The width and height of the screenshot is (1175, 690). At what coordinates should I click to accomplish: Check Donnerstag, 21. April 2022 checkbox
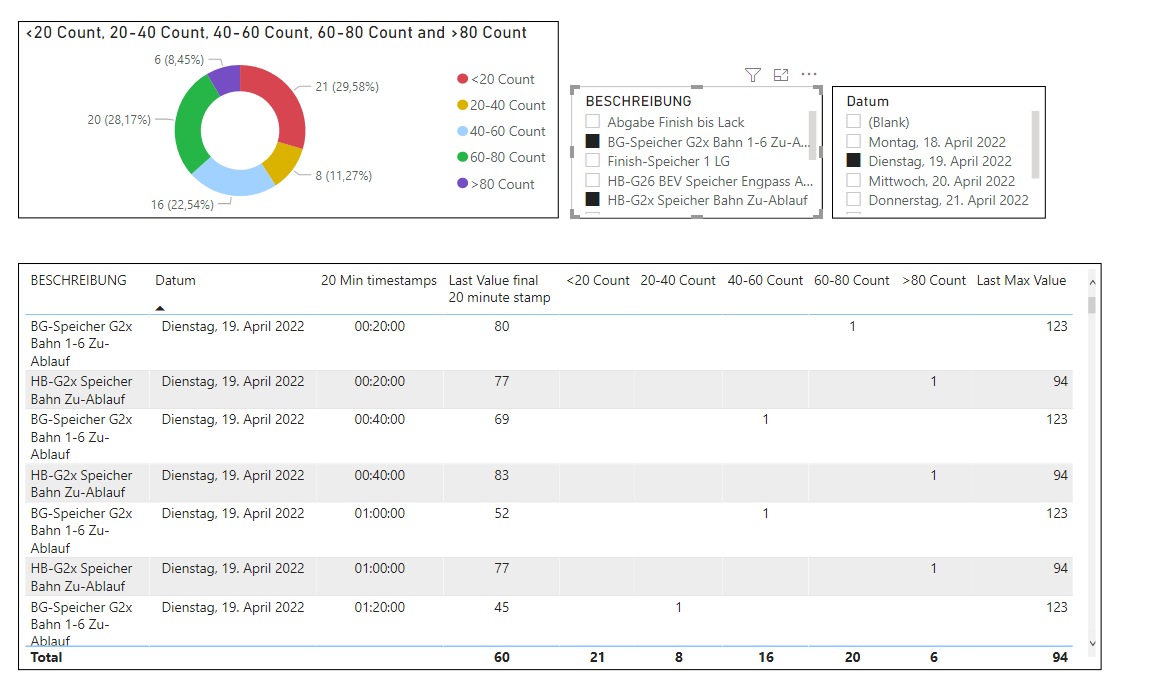tap(854, 199)
